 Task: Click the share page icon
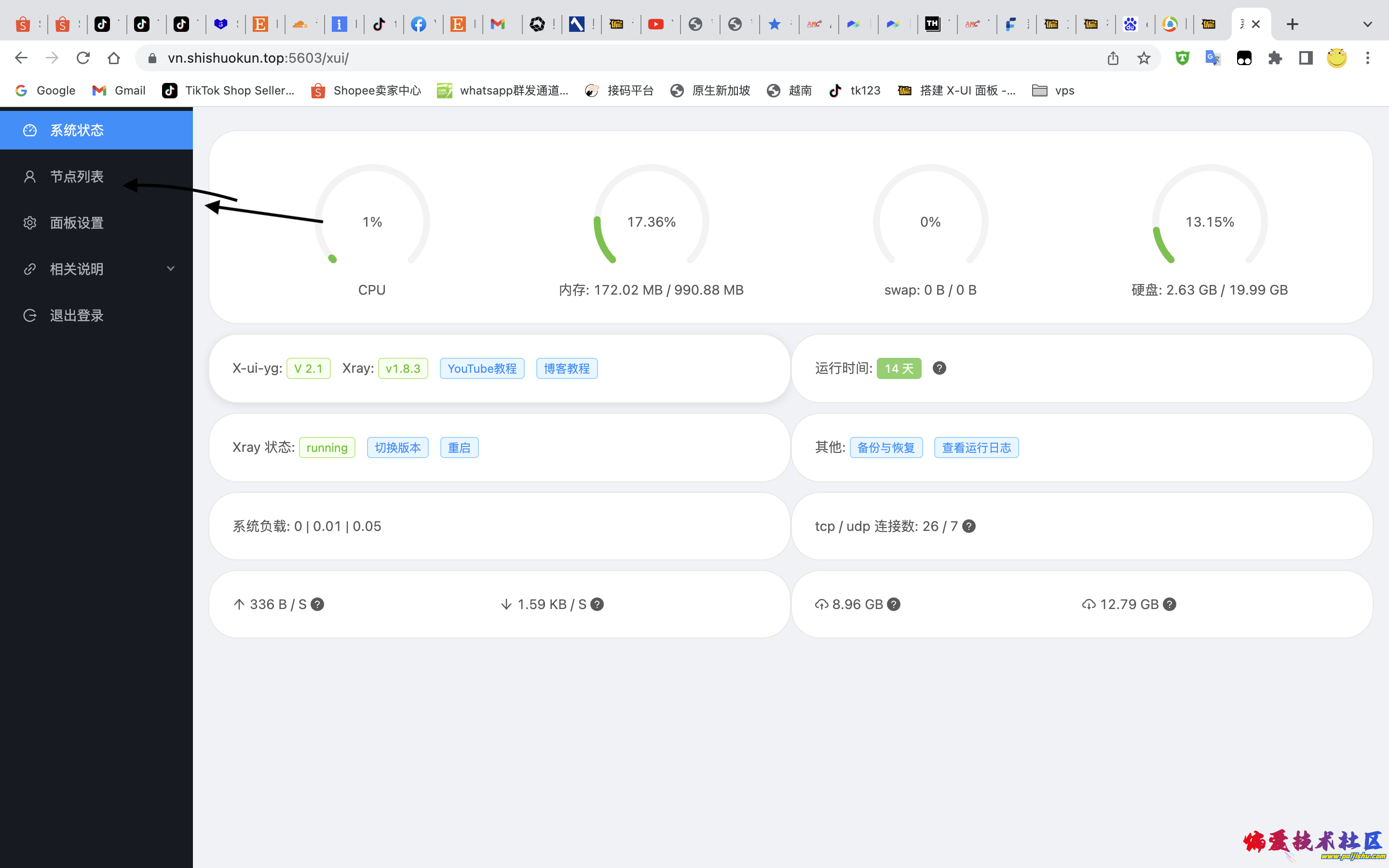coord(1113,58)
